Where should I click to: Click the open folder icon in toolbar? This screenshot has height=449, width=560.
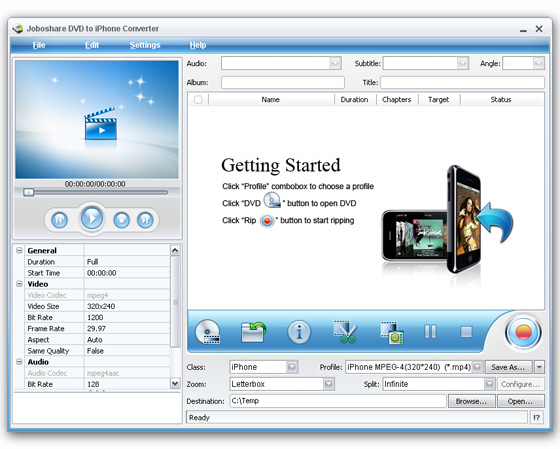tap(253, 332)
